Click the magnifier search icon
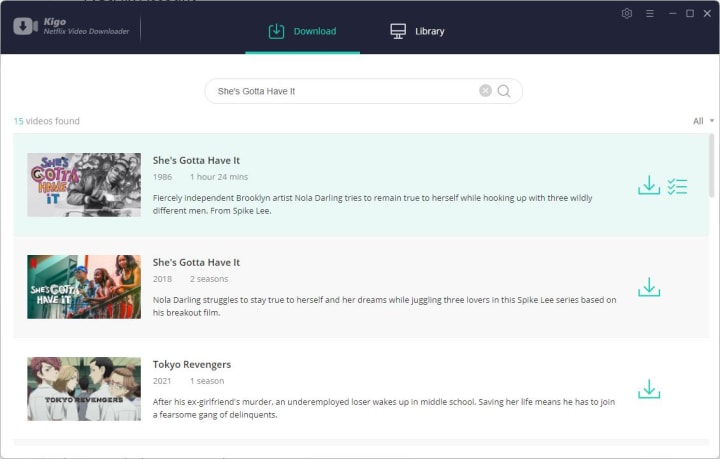This screenshot has width=720, height=459. pyautogui.click(x=504, y=91)
